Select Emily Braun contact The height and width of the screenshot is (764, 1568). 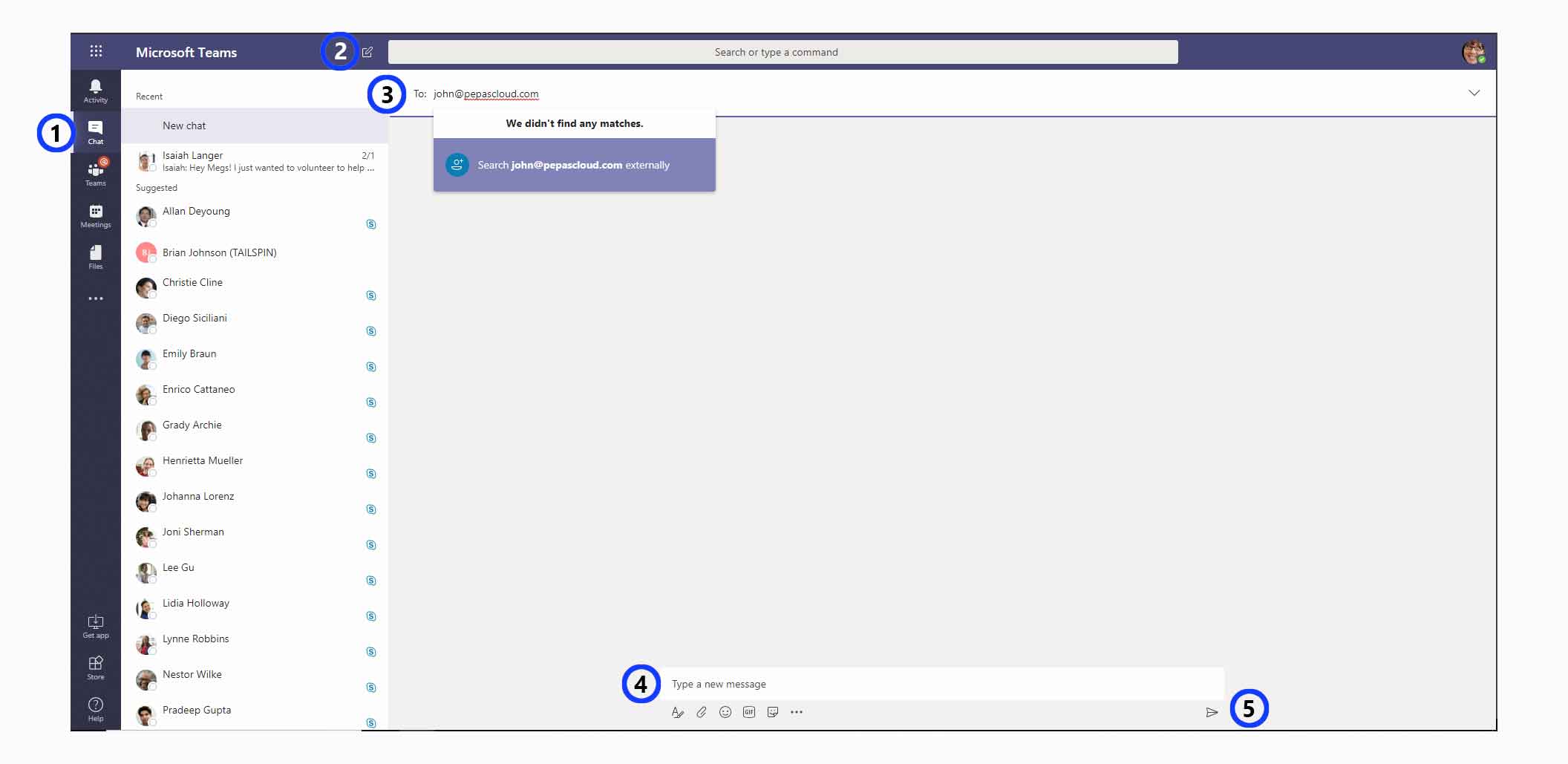pos(255,359)
